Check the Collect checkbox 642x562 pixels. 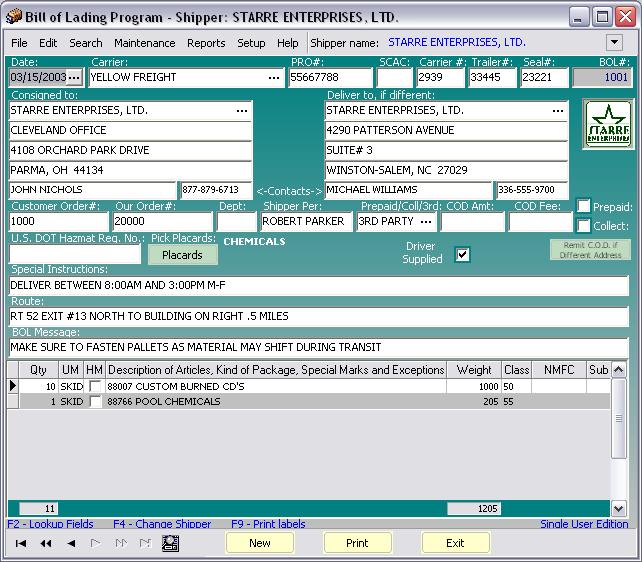pyautogui.click(x=583, y=225)
